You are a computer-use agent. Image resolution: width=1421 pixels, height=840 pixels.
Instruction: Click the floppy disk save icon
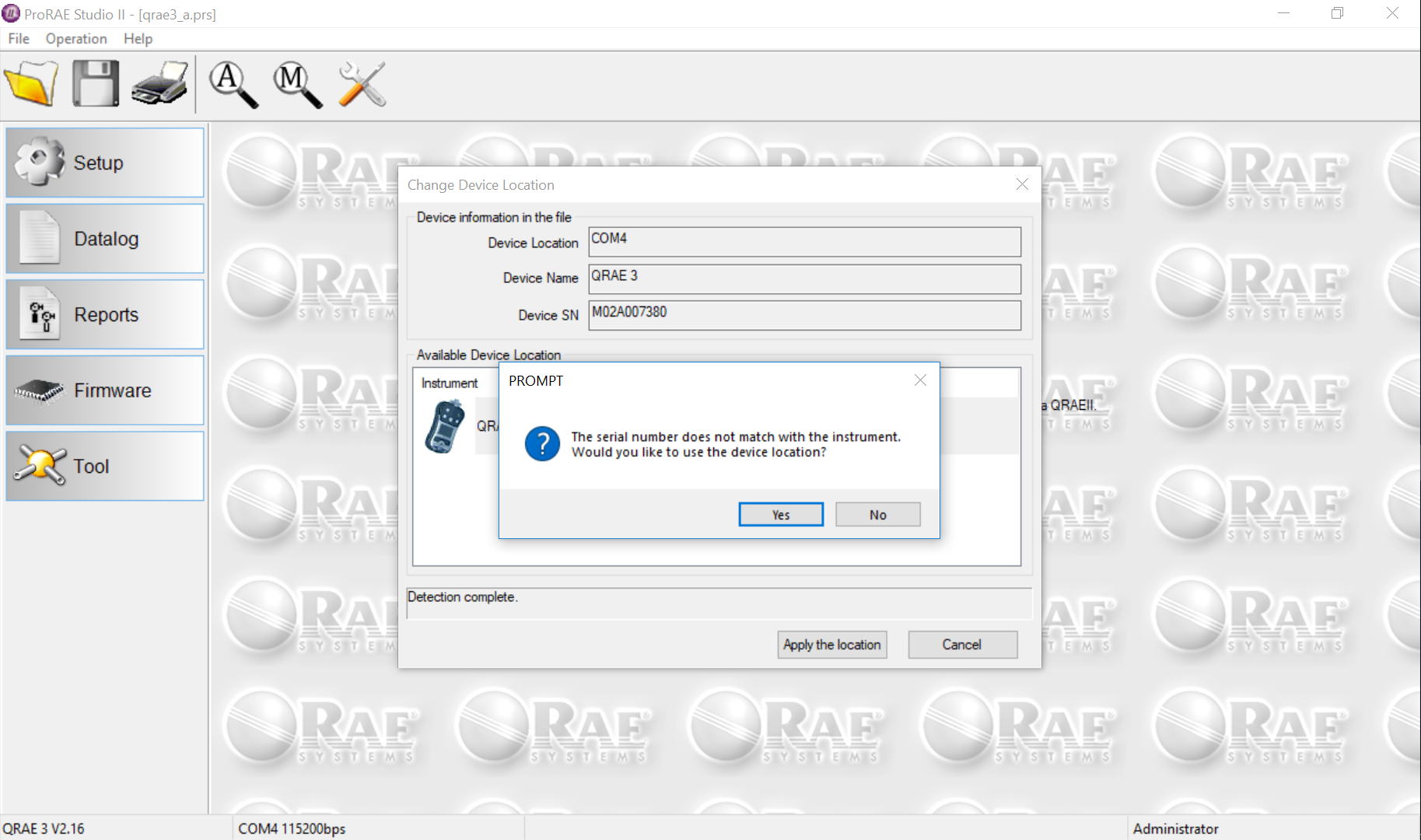click(96, 84)
